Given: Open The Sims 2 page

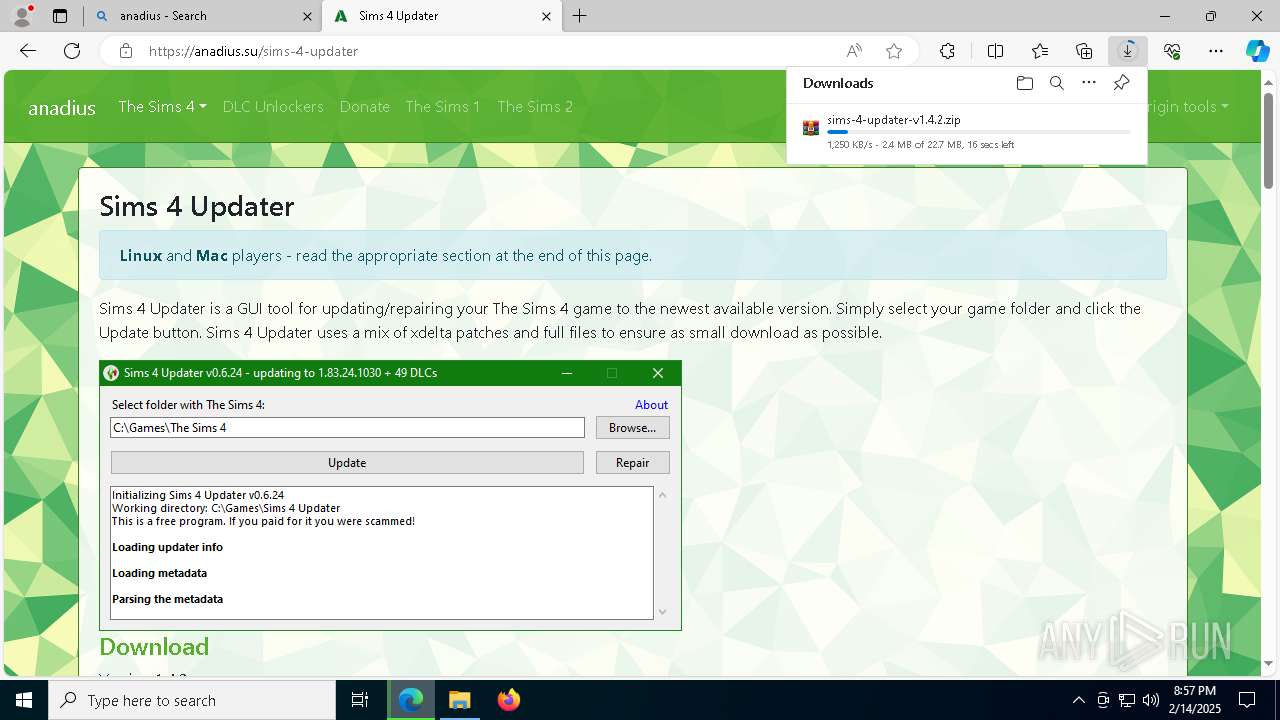Looking at the screenshot, I should pyautogui.click(x=535, y=106).
